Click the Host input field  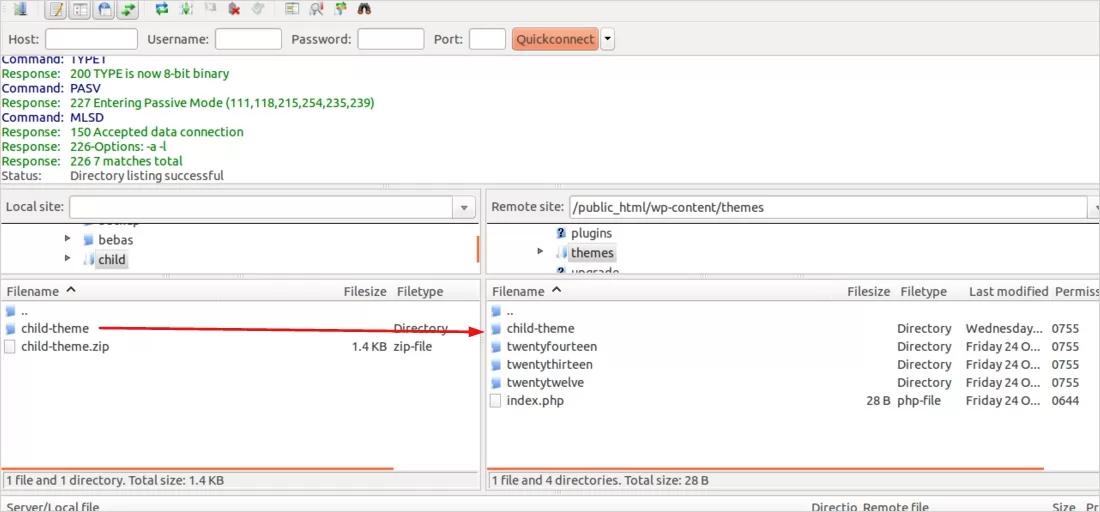(x=91, y=40)
